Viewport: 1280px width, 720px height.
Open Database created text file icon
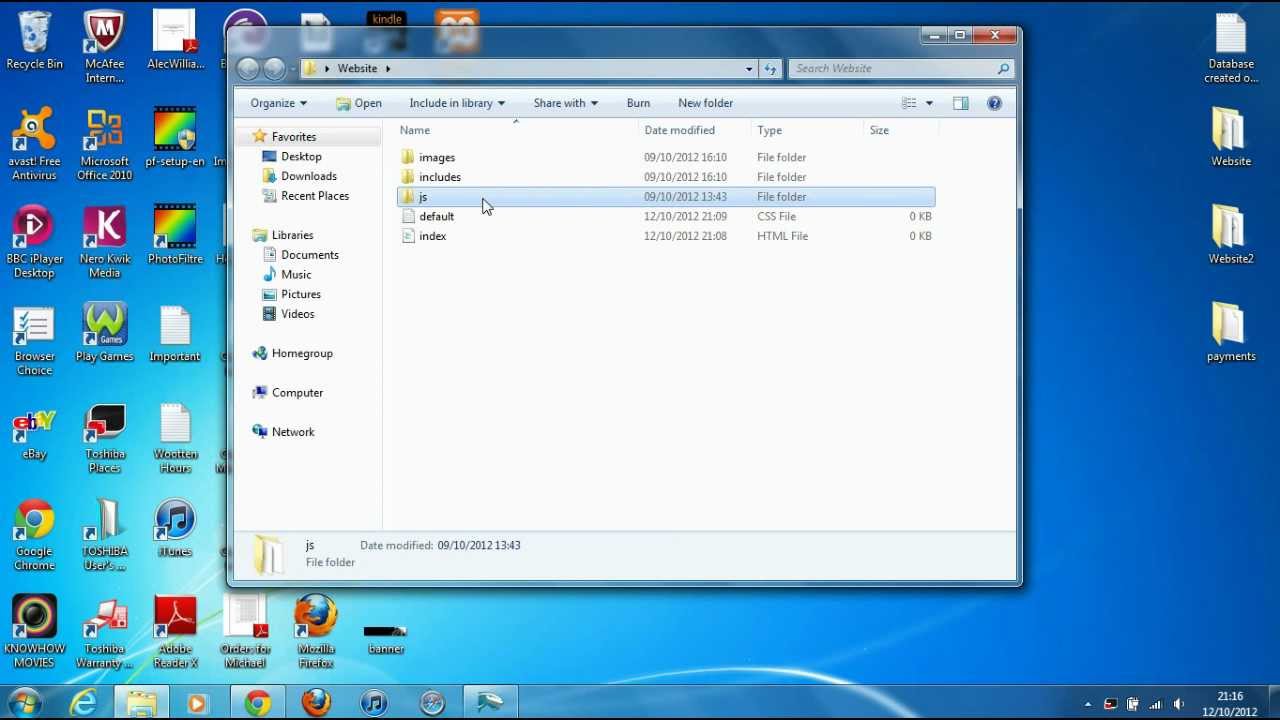pyautogui.click(x=1231, y=48)
